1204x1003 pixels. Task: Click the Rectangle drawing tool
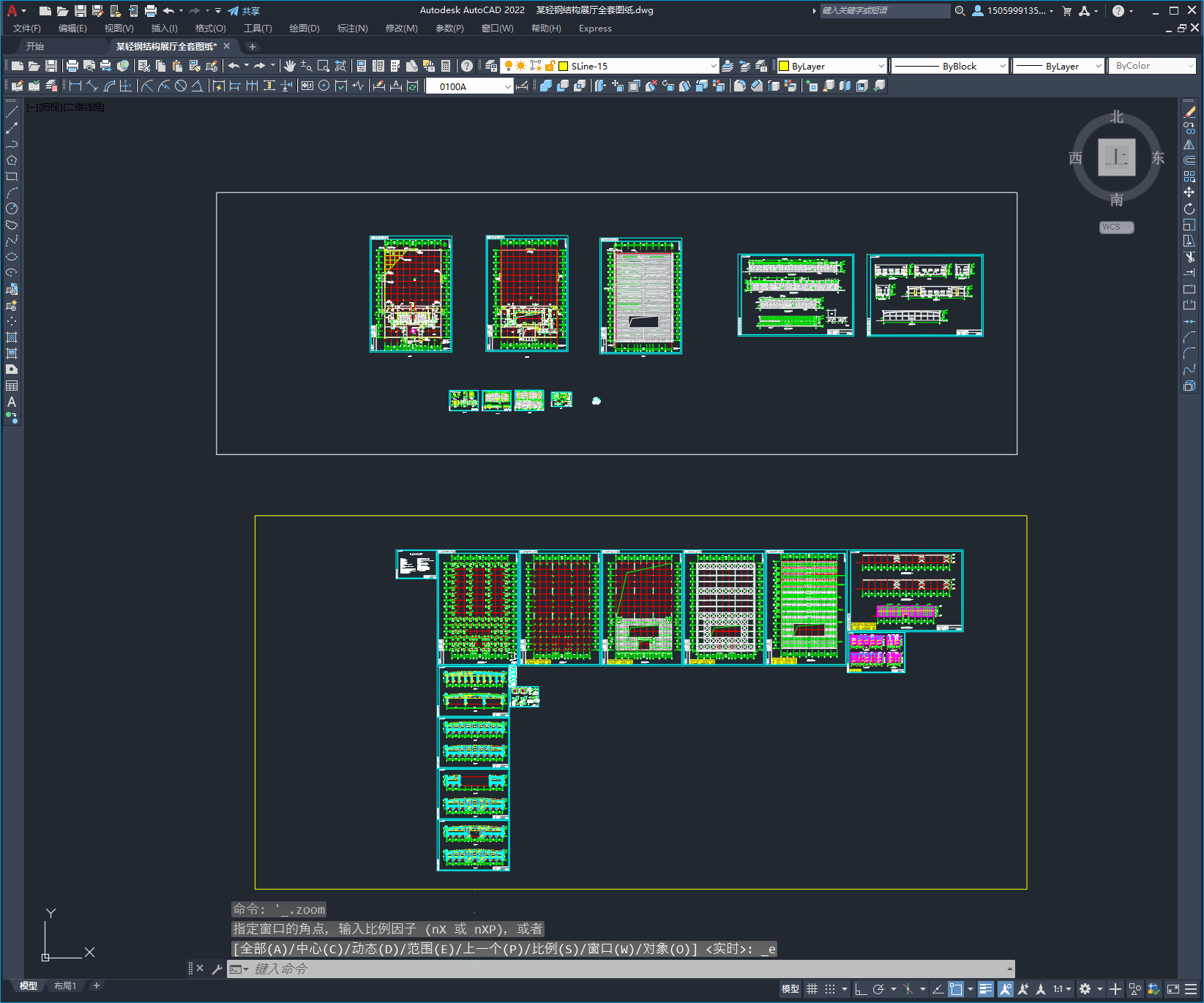[12, 176]
